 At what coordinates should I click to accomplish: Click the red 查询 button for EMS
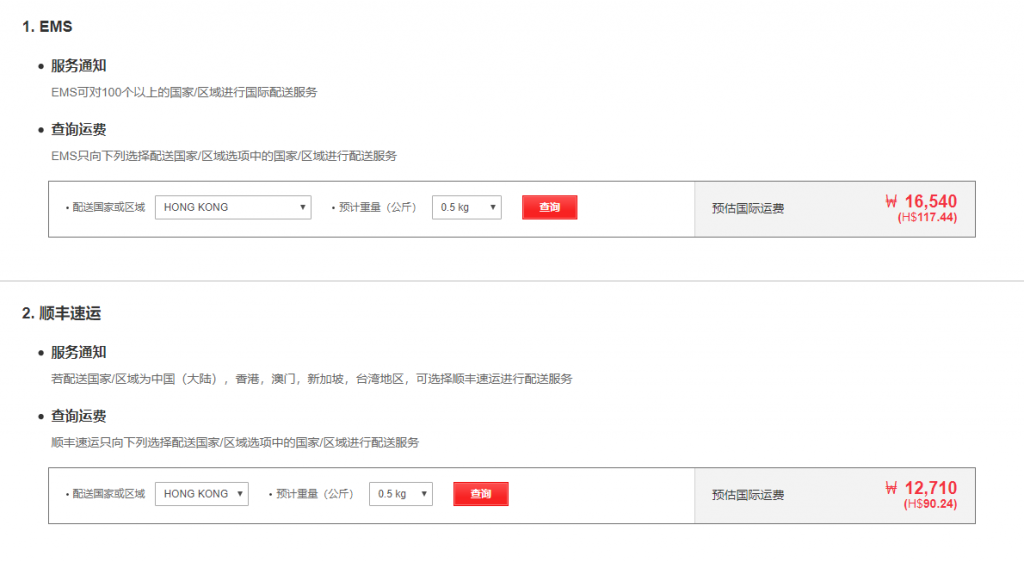click(x=549, y=207)
